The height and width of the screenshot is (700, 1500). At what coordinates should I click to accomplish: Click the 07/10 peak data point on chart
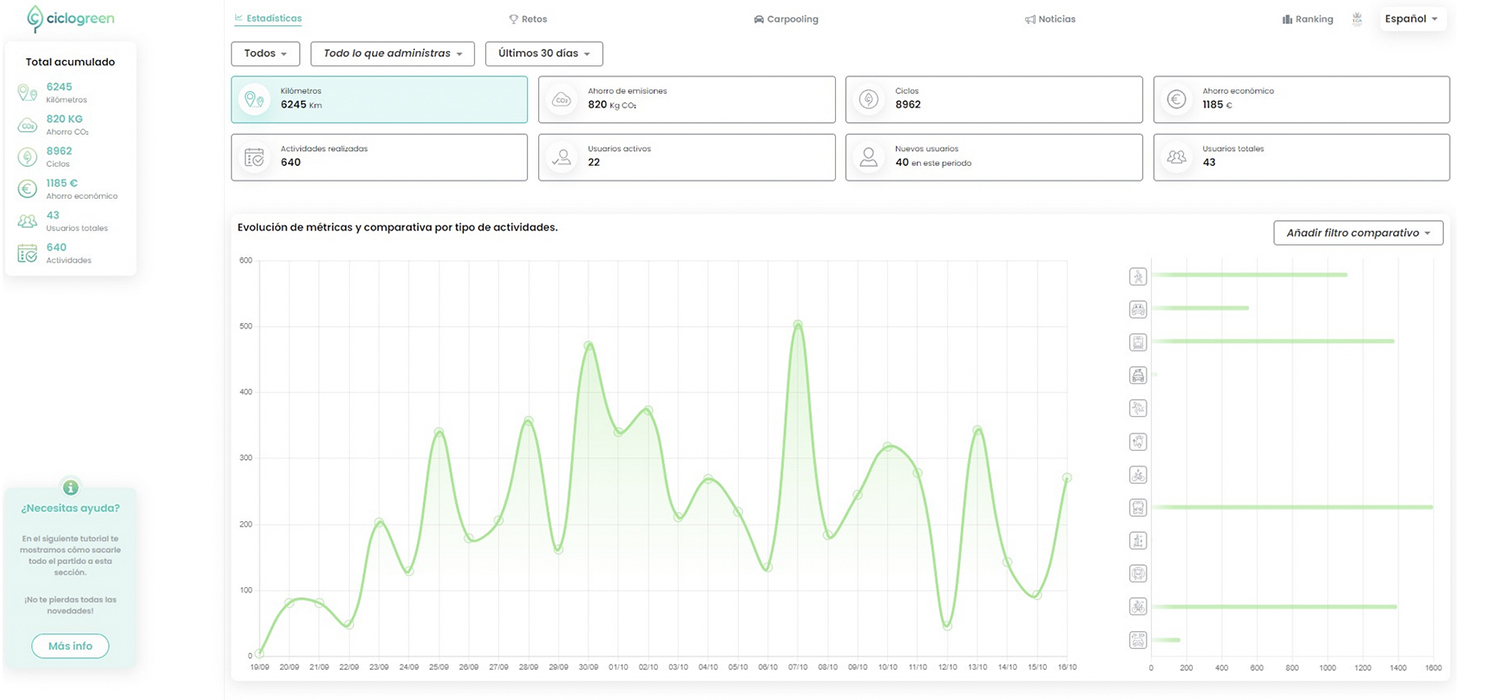tap(797, 325)
